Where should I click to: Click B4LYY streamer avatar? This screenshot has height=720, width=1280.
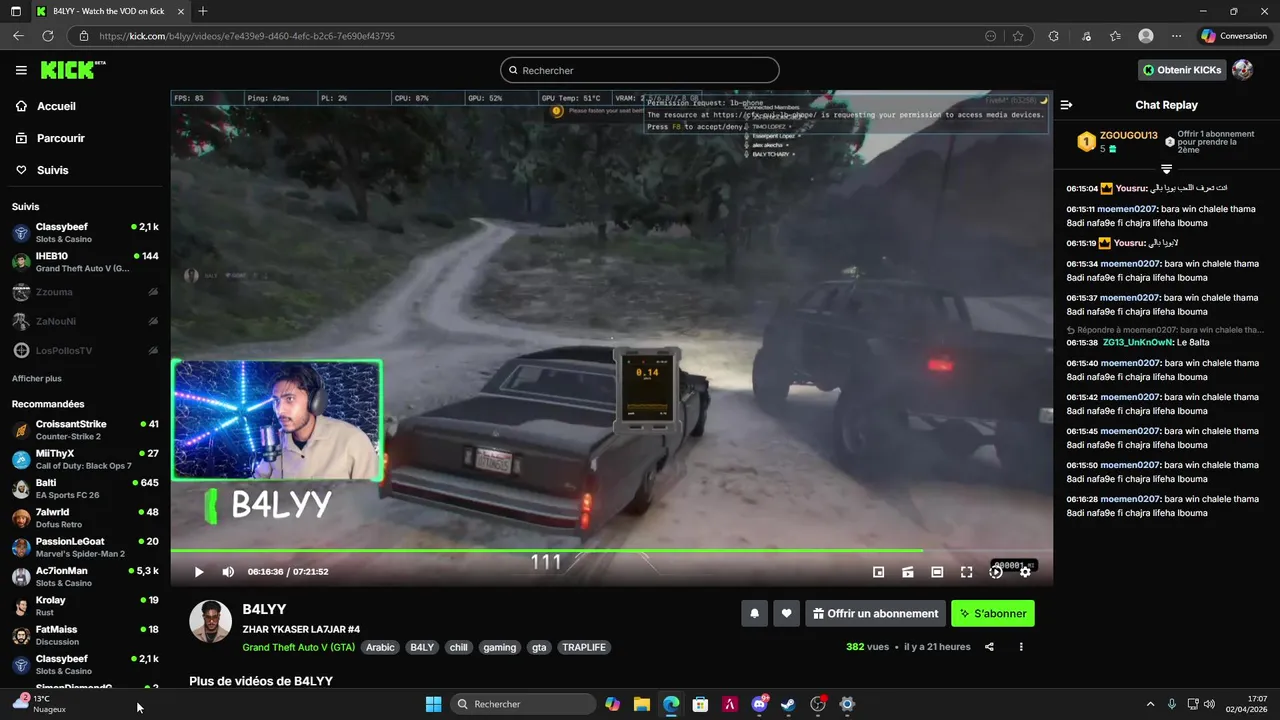[211, 622]
